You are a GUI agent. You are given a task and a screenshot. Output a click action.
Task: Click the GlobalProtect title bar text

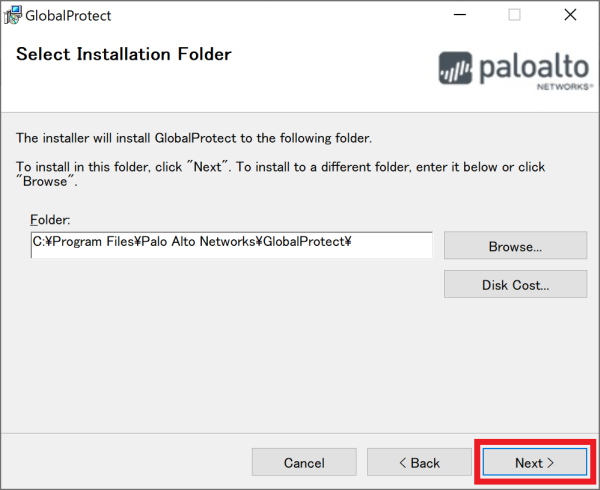tap(68, 16)
